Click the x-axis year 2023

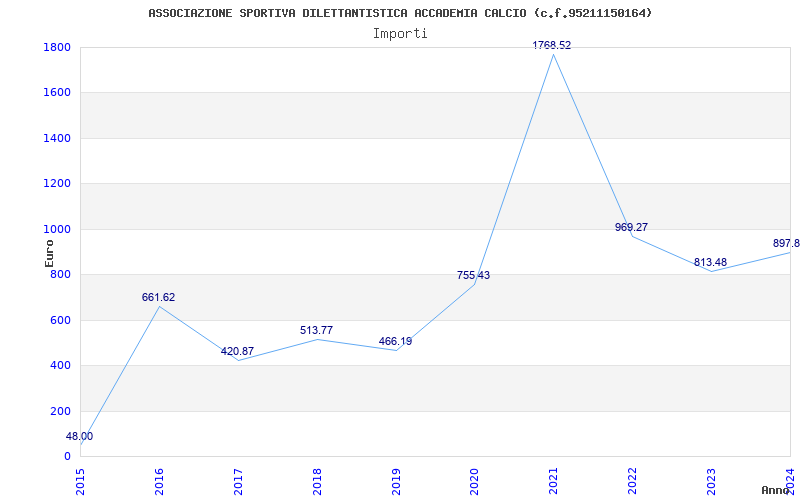[711, 481]
